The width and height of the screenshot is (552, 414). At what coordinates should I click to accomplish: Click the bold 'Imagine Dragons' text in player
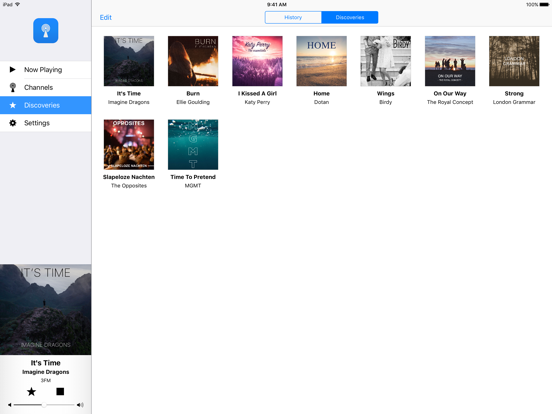click(x=45, y=372)
